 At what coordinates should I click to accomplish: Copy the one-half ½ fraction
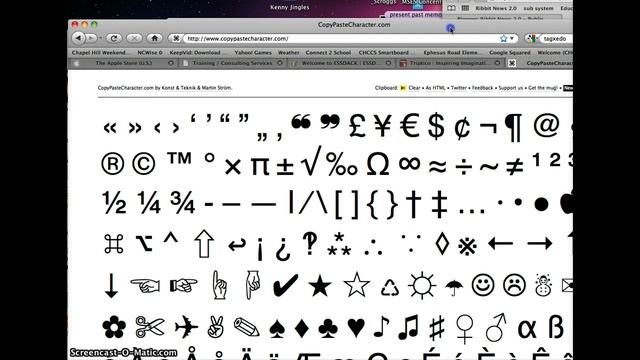[114, 202]
